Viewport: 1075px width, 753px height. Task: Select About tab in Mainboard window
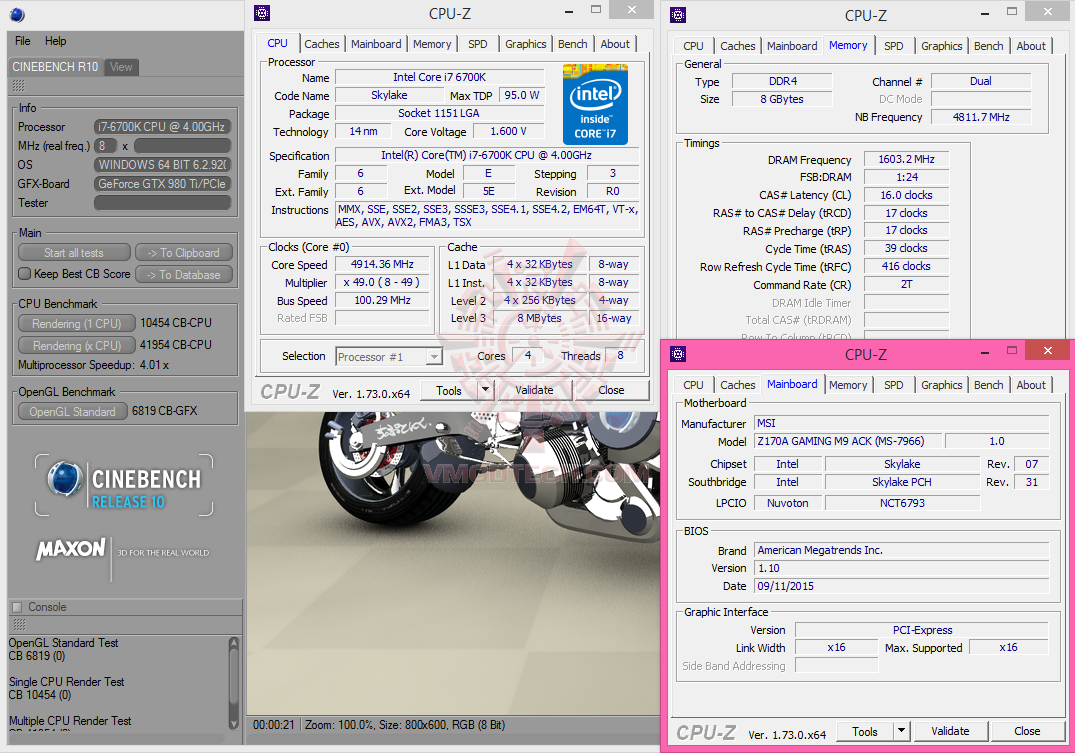click(x=1031, y=385)
